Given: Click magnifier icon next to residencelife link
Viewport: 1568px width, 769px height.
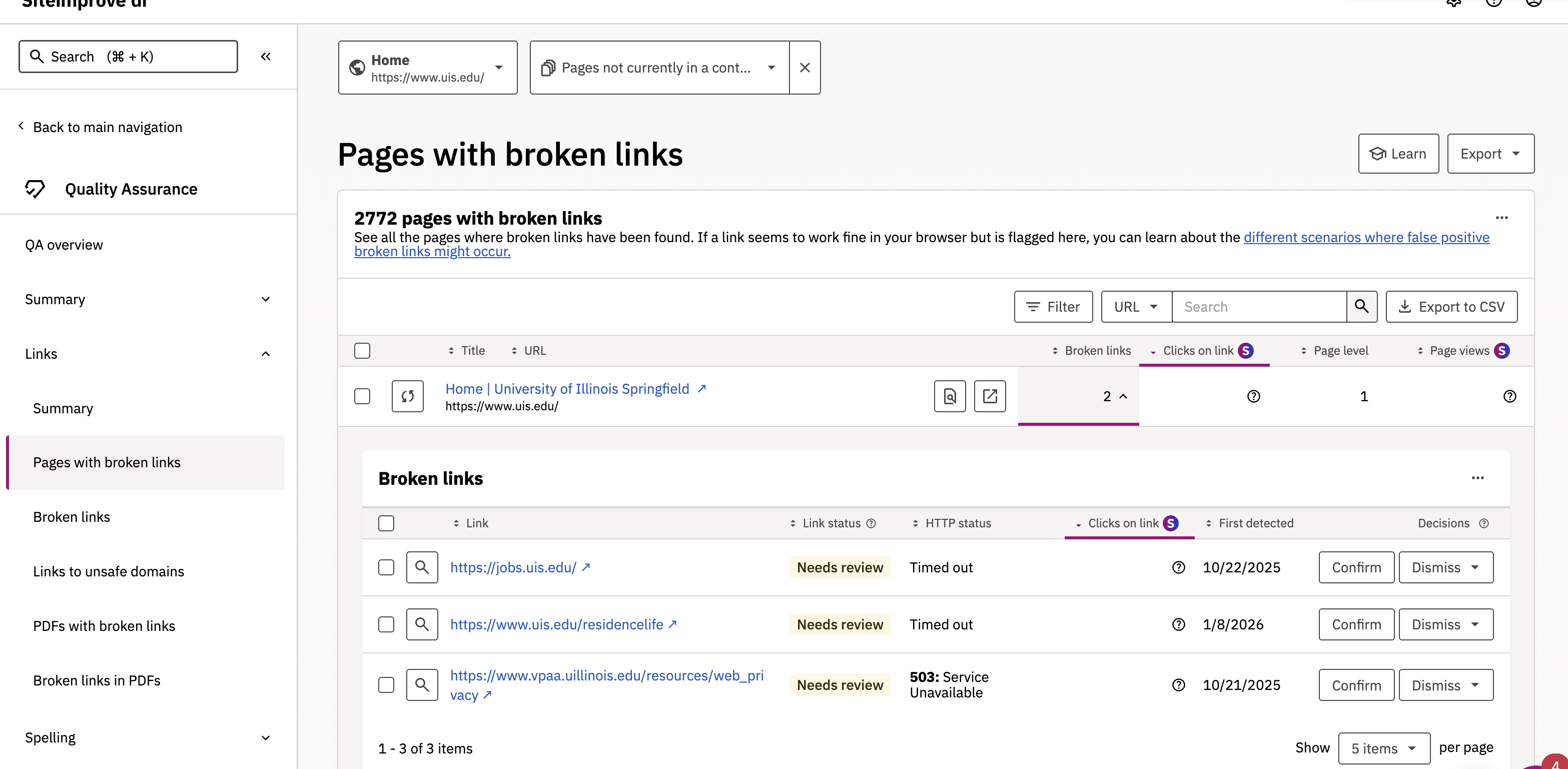Looking at the screenshot, I should 422,624.
